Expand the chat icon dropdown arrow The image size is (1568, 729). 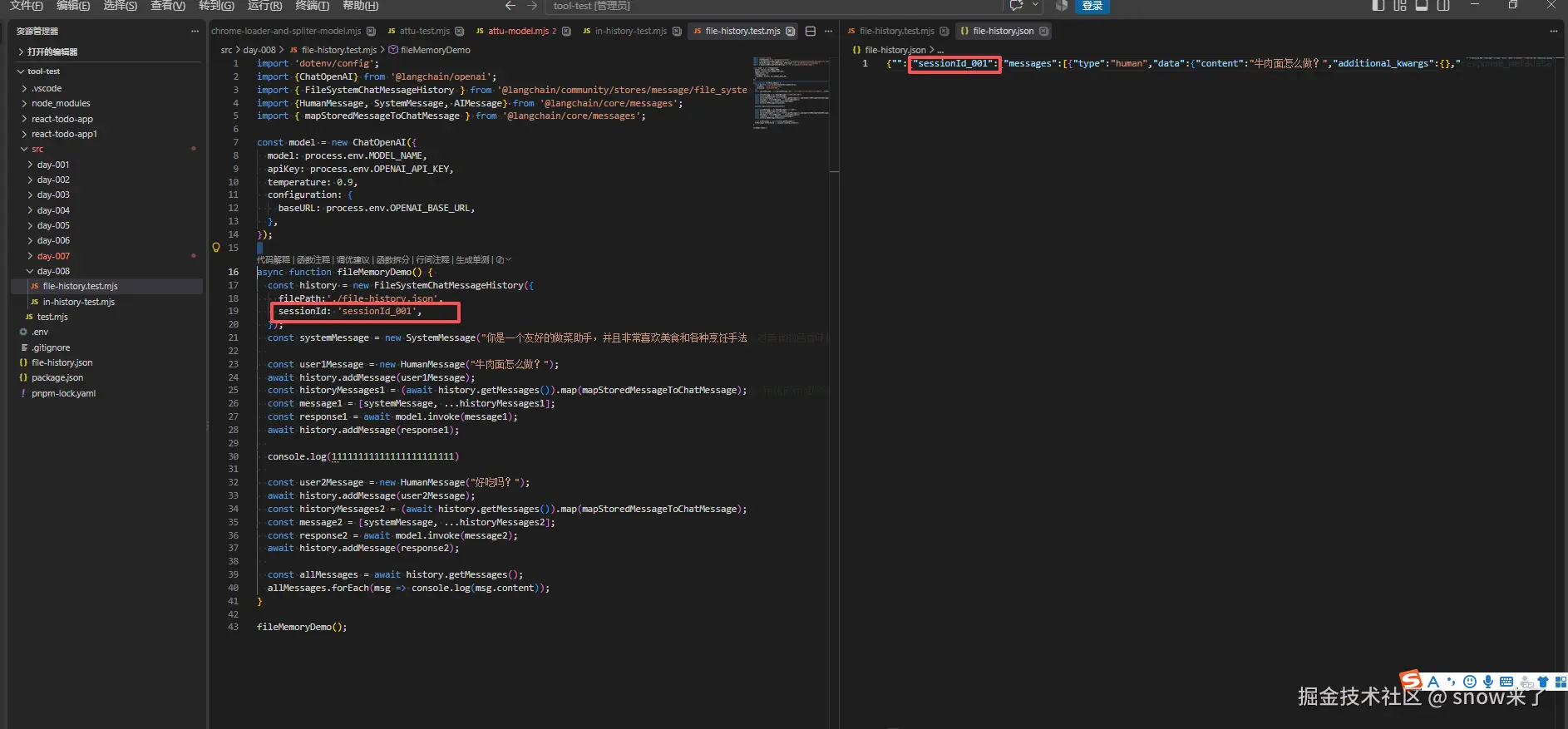1035,5
